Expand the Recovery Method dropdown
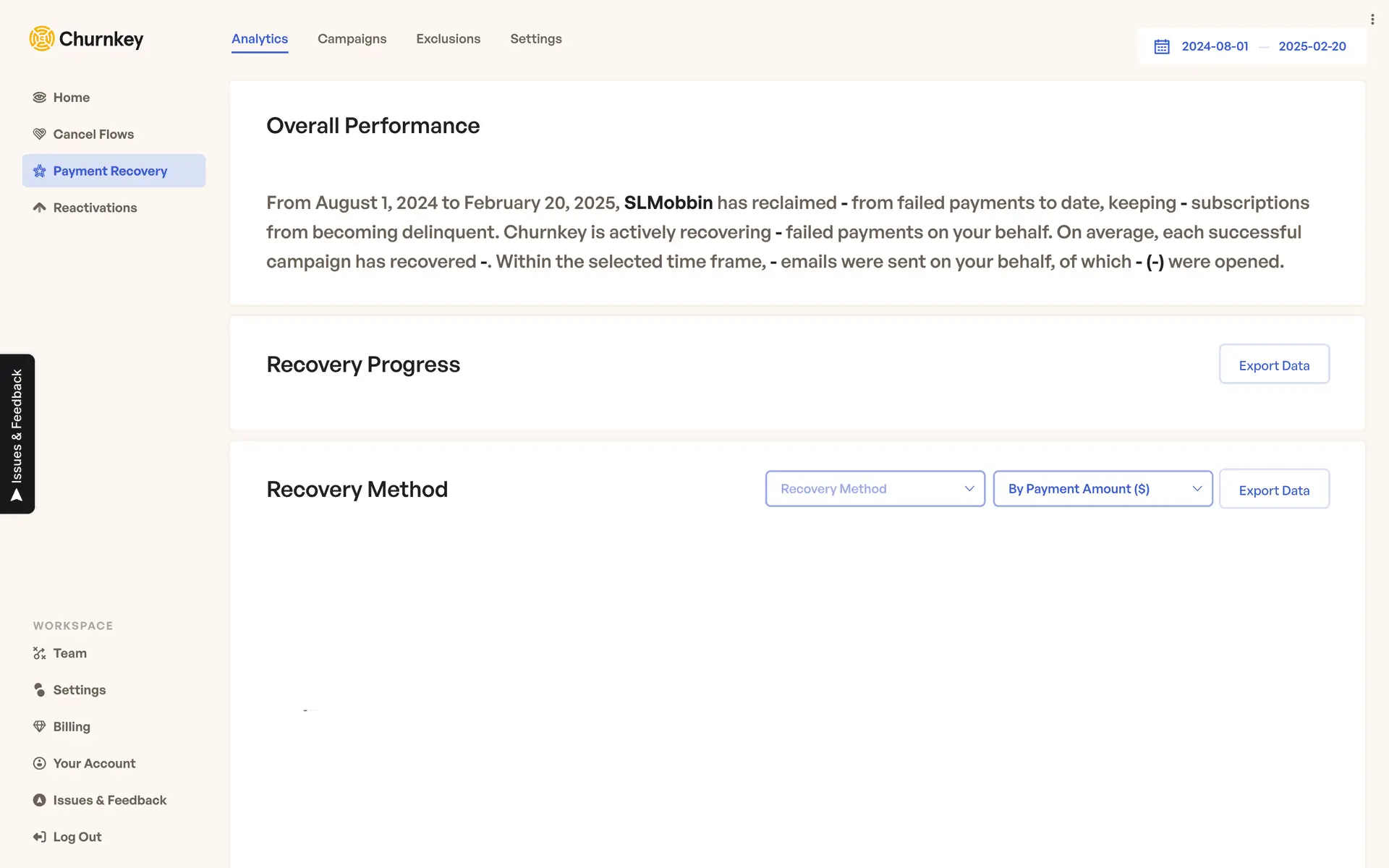This screenshot has width=1389, height=868. (x=875, y=489)
